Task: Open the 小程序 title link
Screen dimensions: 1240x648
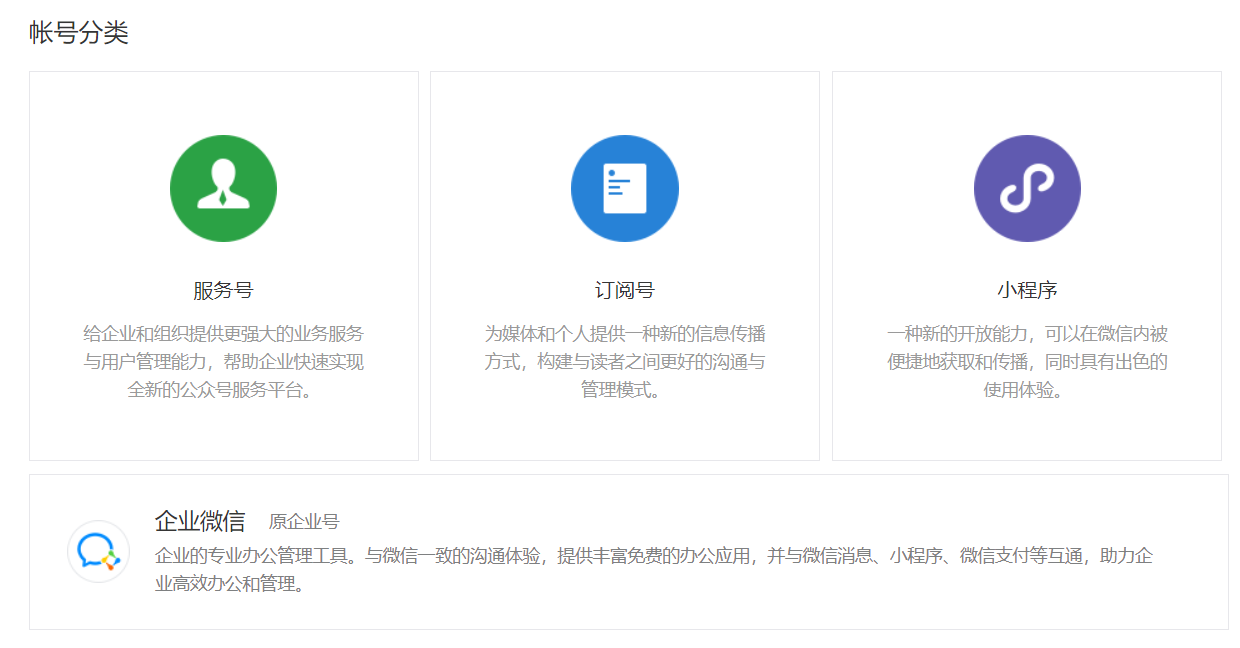Action: click(x=1027, y=291)
